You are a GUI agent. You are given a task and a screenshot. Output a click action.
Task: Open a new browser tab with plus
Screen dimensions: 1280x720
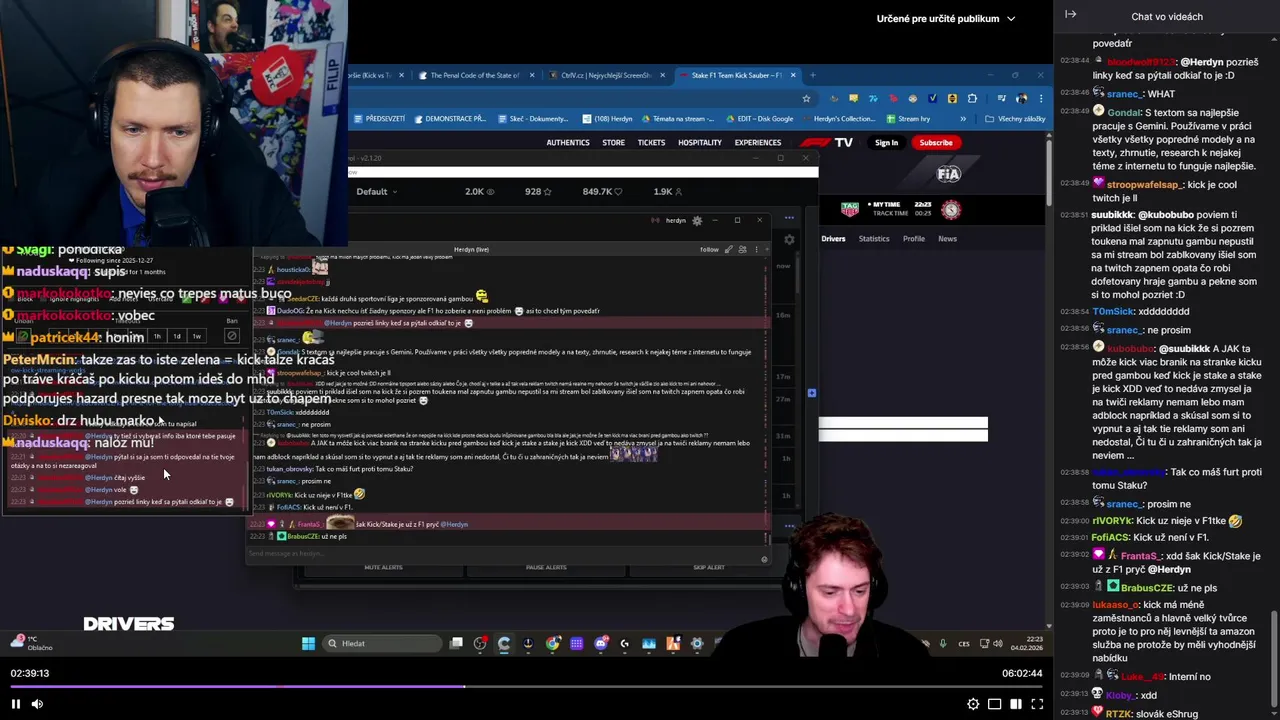point(812,75)
